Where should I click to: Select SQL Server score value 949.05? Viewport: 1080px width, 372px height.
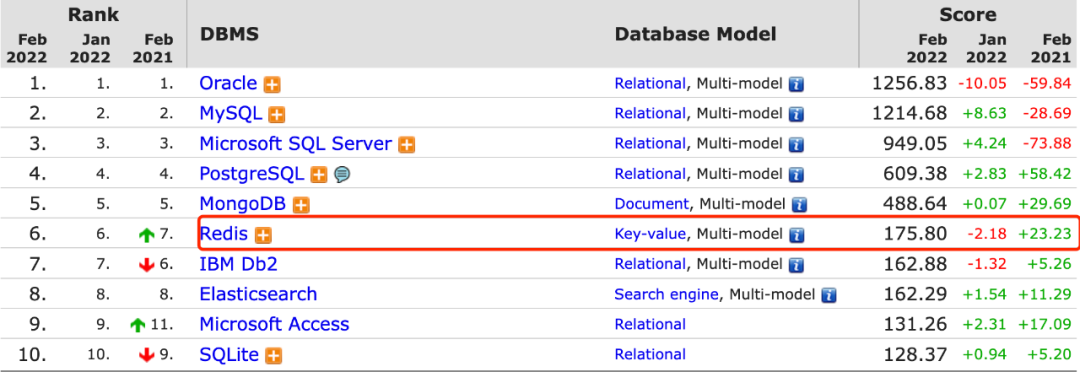coord(916,144)
